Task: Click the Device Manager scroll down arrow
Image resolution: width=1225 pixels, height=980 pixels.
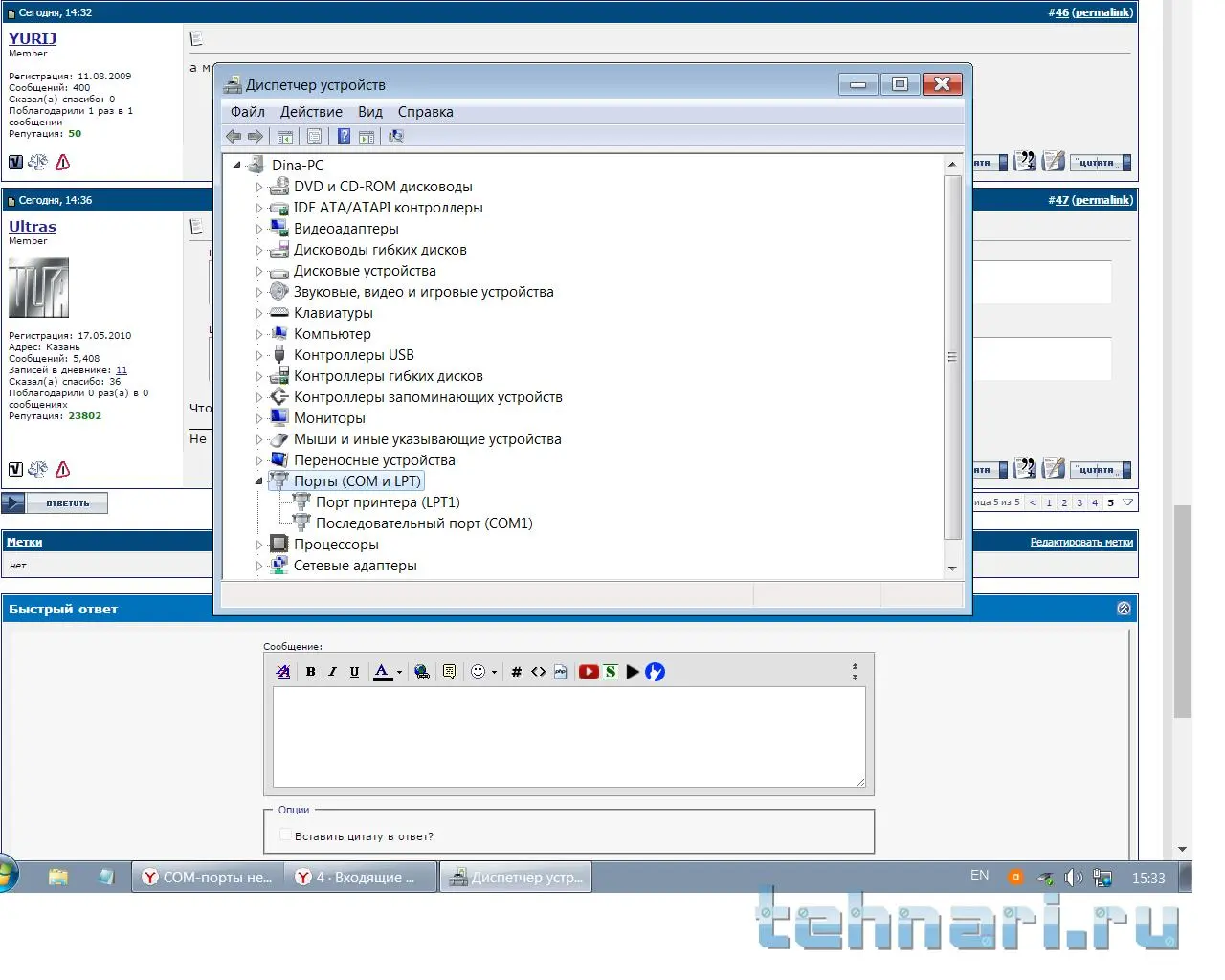Action: click(x=952, y=568)
